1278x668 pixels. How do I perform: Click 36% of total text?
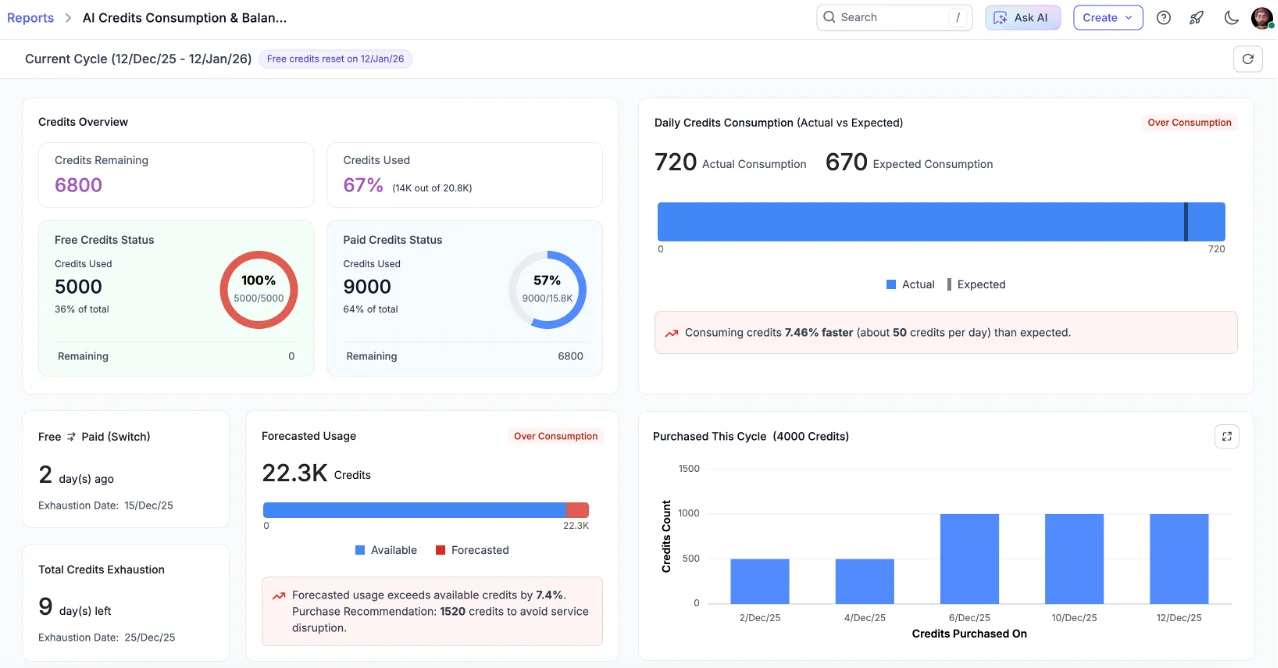[x=82, y=309]
